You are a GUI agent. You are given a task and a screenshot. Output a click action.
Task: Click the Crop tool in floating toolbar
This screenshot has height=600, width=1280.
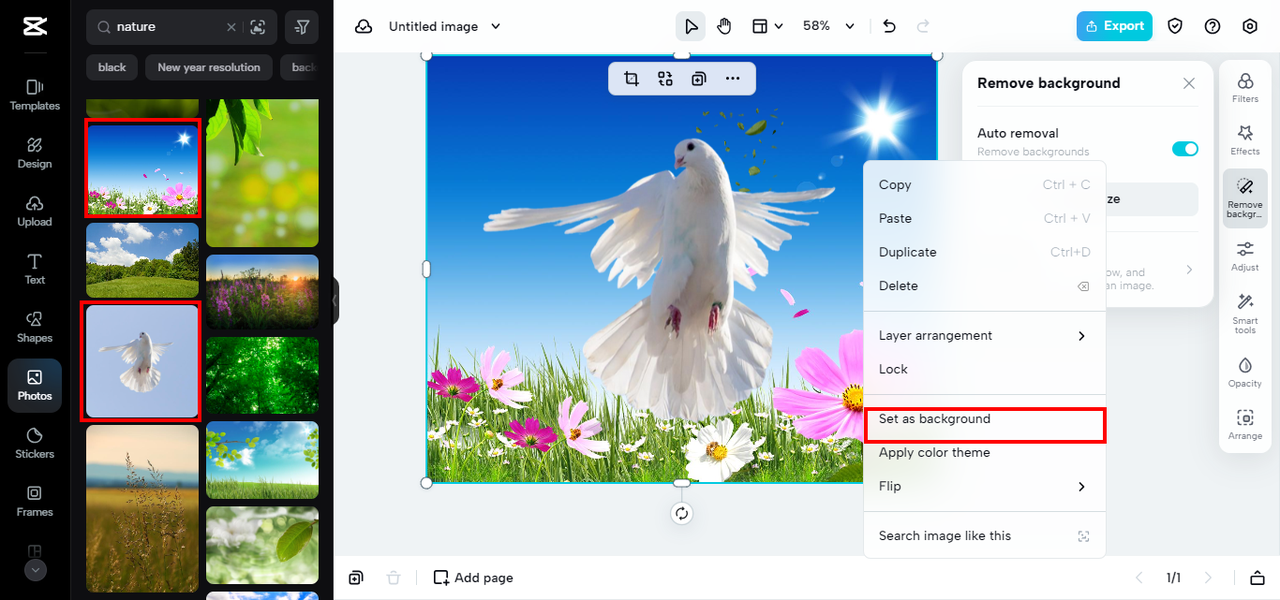(x=631, y=79)
